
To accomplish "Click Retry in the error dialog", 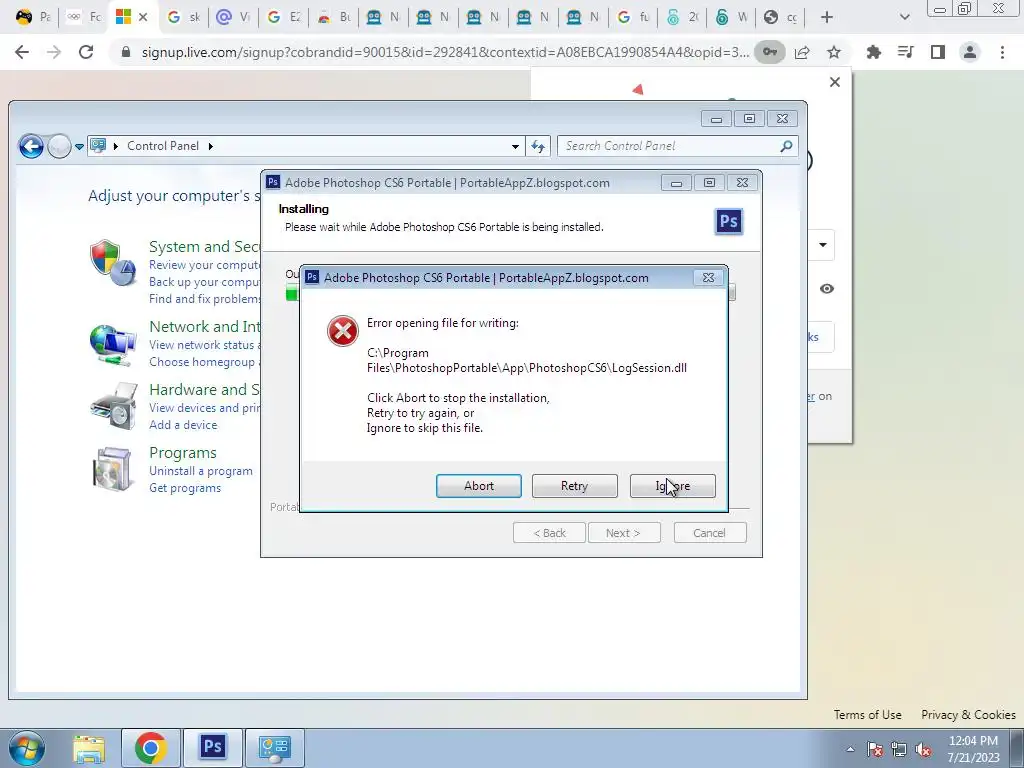I will coord(575,486).
